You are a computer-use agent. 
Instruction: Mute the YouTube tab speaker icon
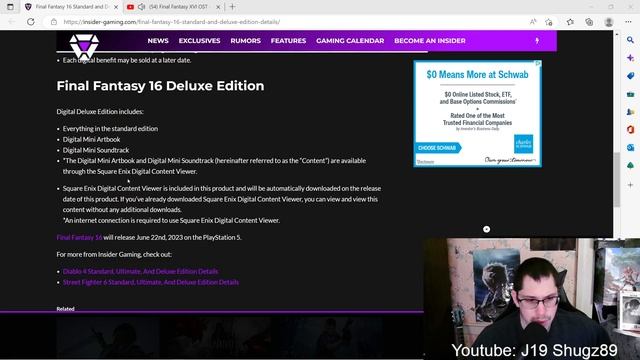pyautogui.click(x=142, y=7)
